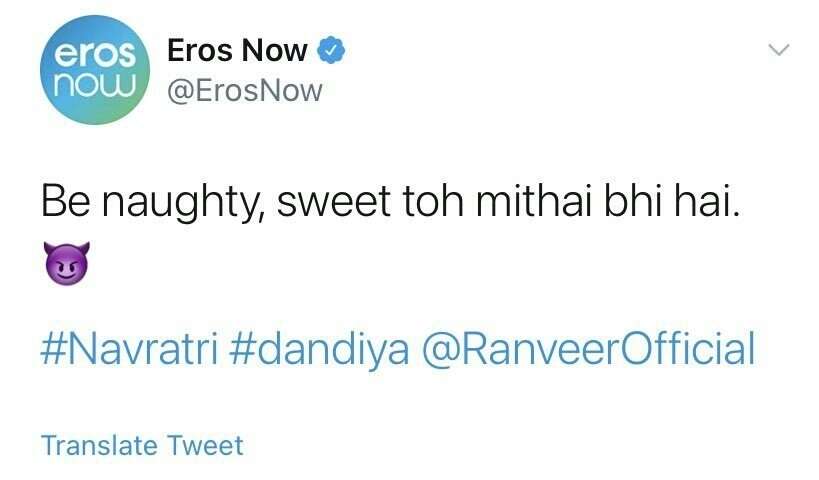Click Translate Tweet
Viewport: 819px width, 480px height.
coord(141,445)
